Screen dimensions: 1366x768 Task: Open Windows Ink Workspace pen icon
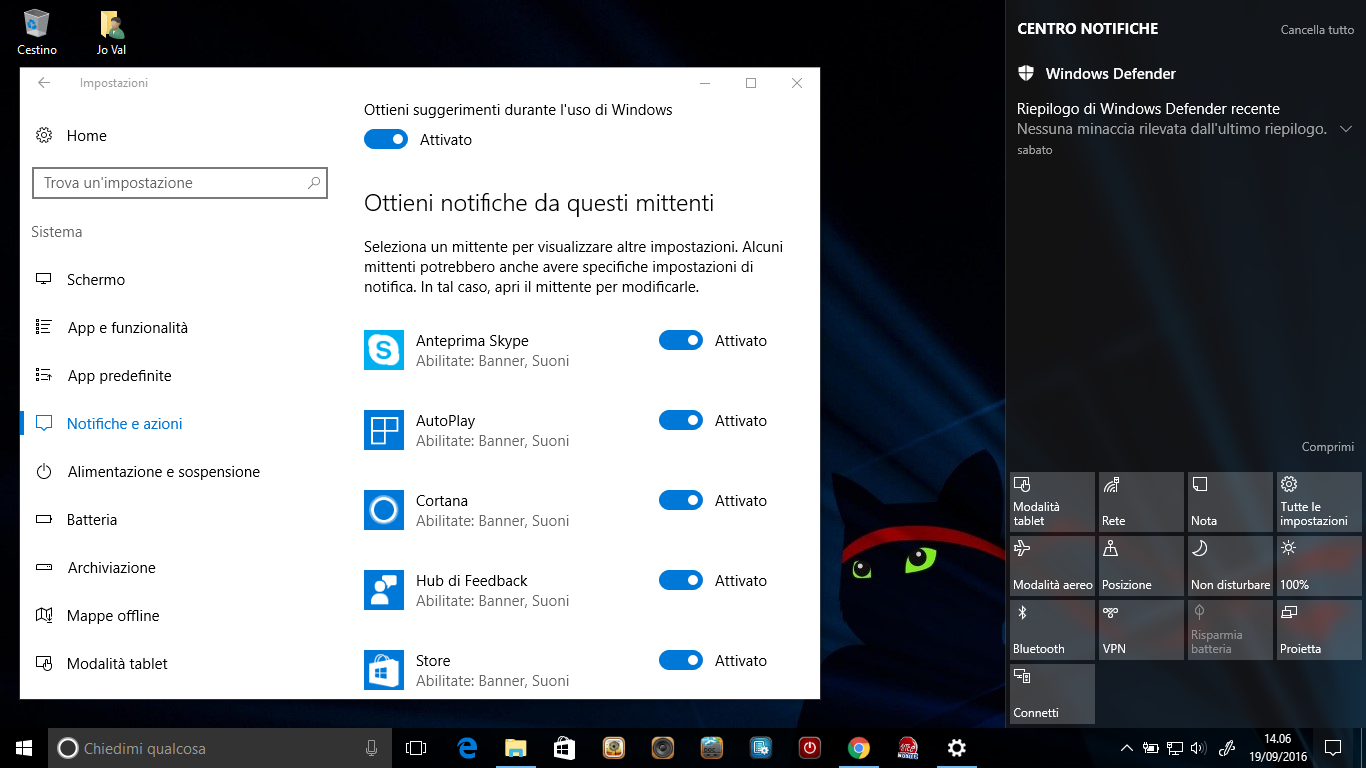pos(1228,748)
